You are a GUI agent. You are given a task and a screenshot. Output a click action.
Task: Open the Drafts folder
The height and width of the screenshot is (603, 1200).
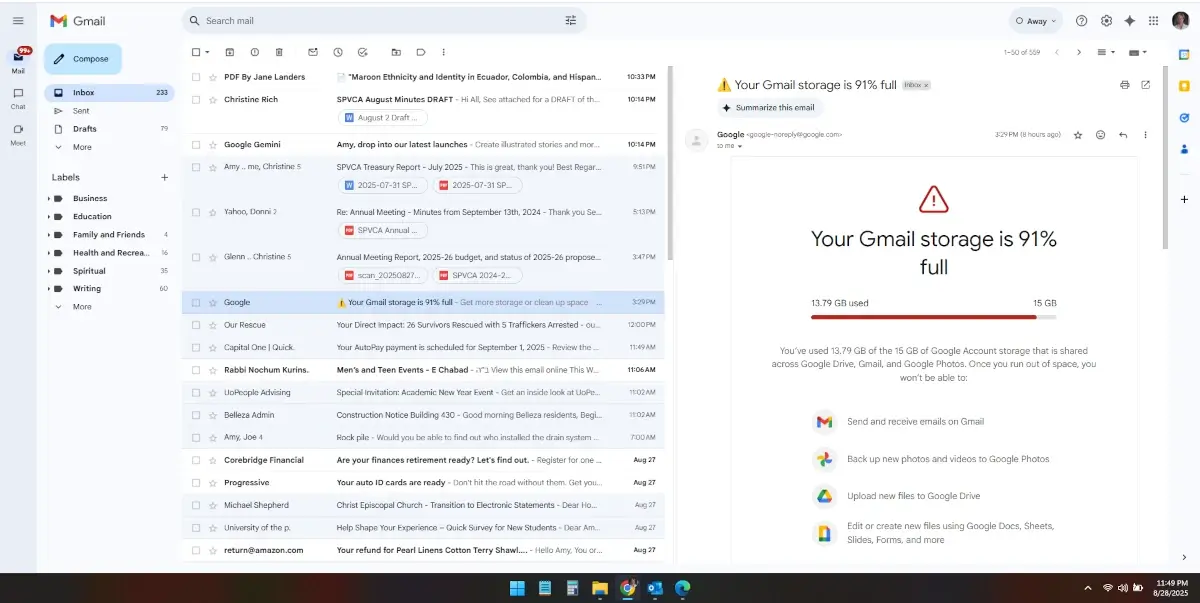[x=85, y=129]
